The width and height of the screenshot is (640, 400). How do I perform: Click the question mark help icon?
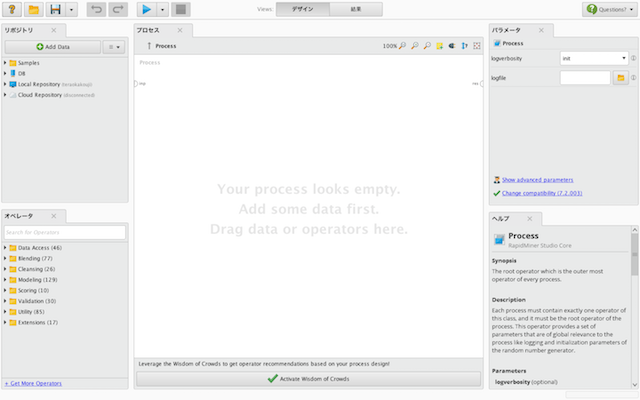pos(12,9)
